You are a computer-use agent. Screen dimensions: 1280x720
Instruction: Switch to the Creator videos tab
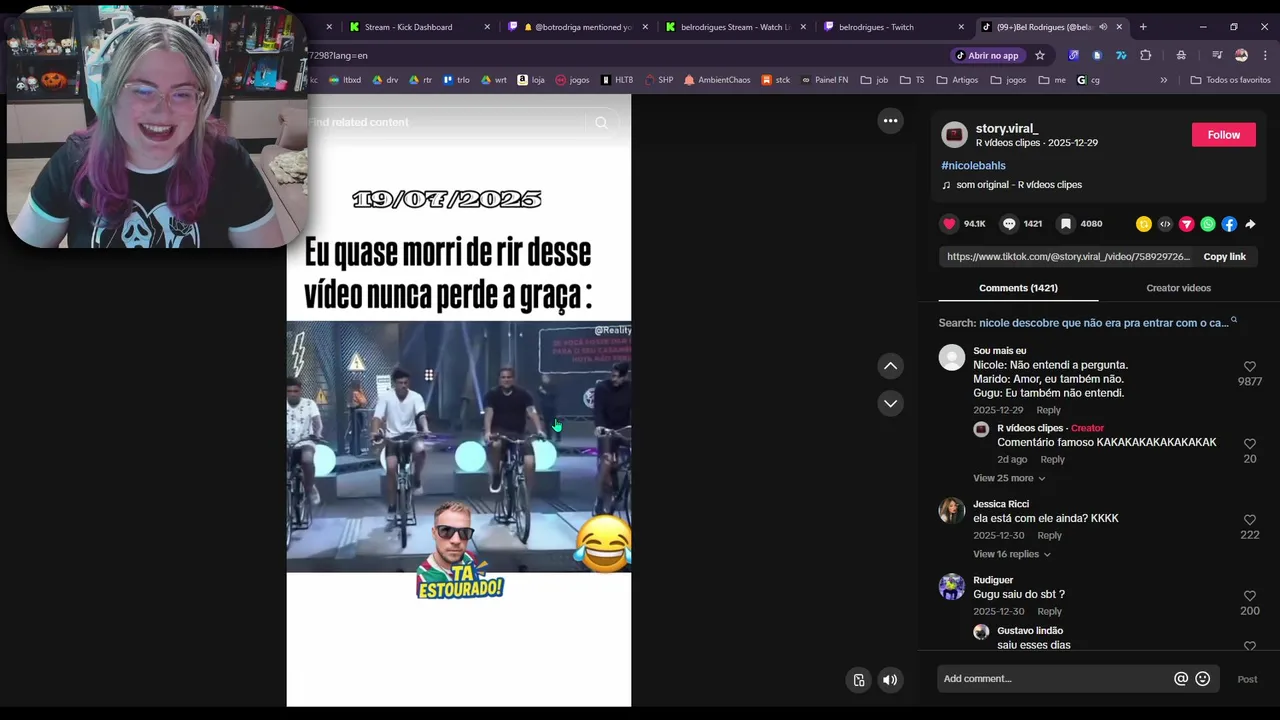(1178, 288)
